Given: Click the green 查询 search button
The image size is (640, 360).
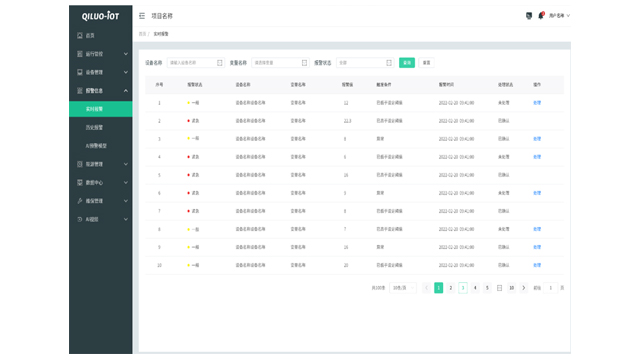Looking at the screenshot, I should 407,63.
